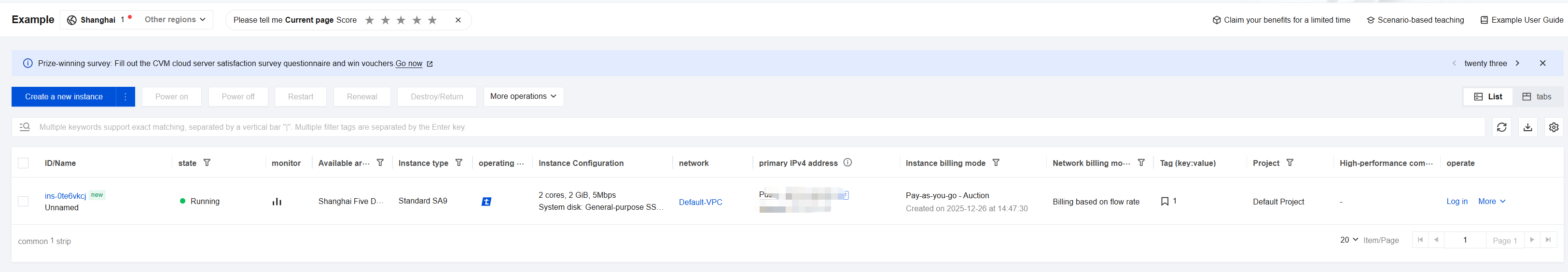This screenshot has height=272, width=1568.
Task: Open the Default-VPC network link
Action: pyautogui.click(x=700, y=202)
